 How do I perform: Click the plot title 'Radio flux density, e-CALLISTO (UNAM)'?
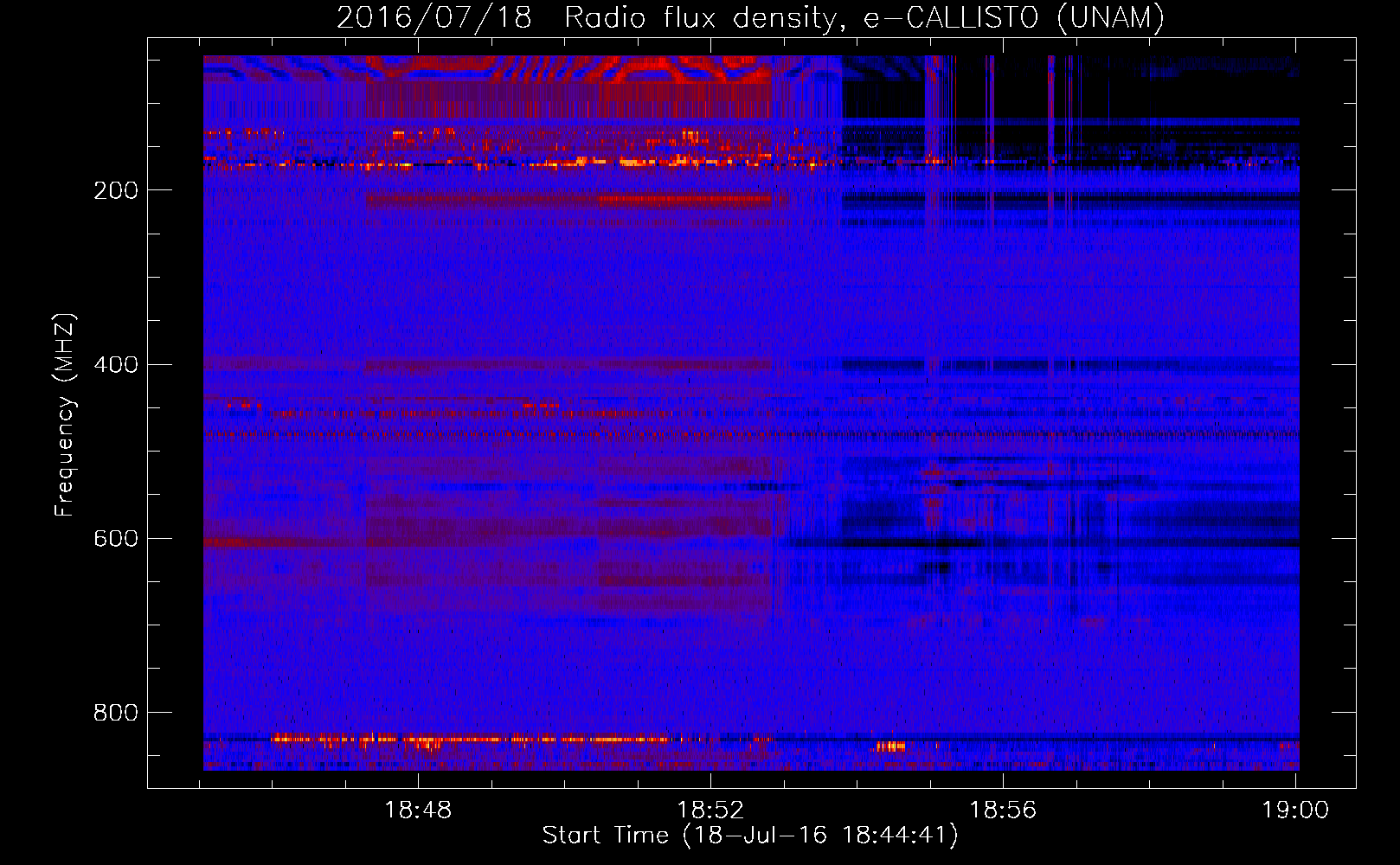click(x=864, y=18)
